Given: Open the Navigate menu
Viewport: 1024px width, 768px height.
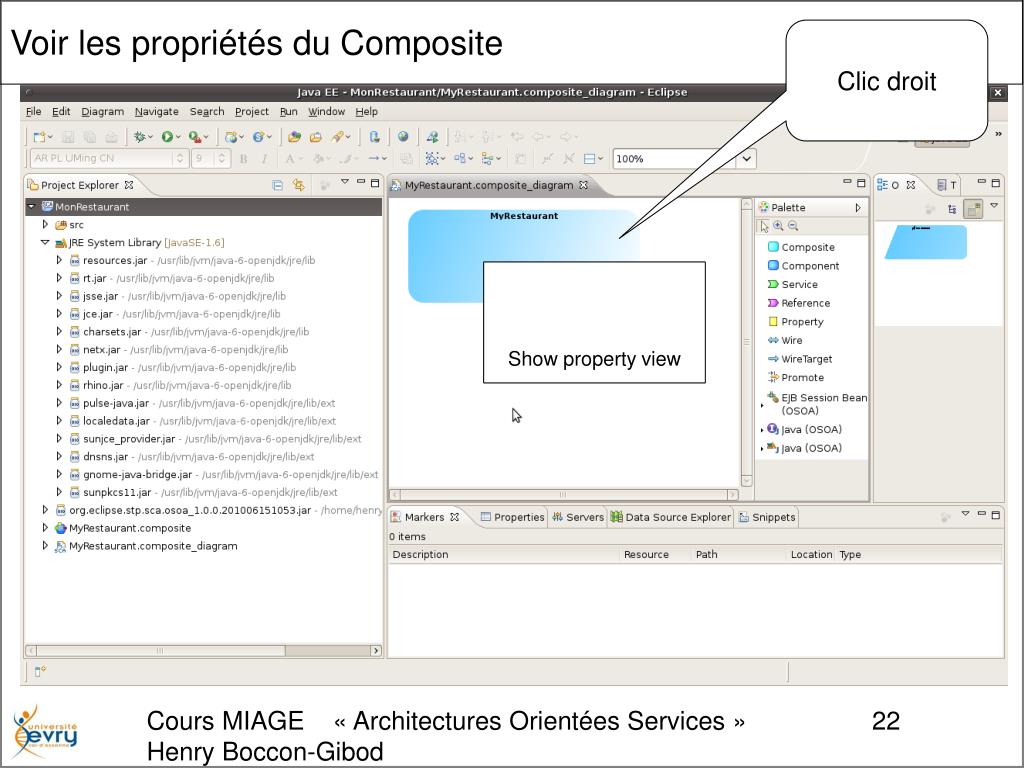Looking at the screenshot, I should pyautogui.click(x=157, y=112).
